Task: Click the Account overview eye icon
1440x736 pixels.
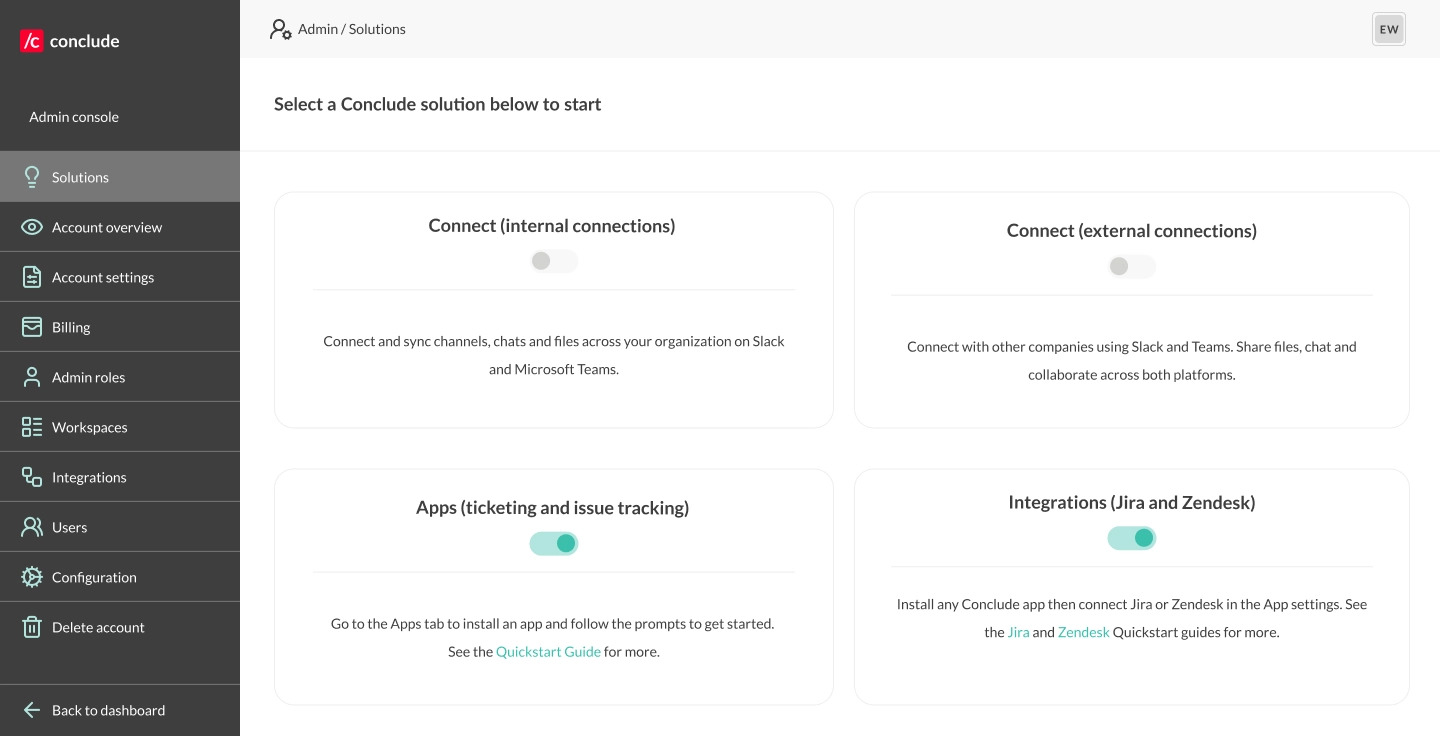Action: pyautogui.click(x=31, y=226)
